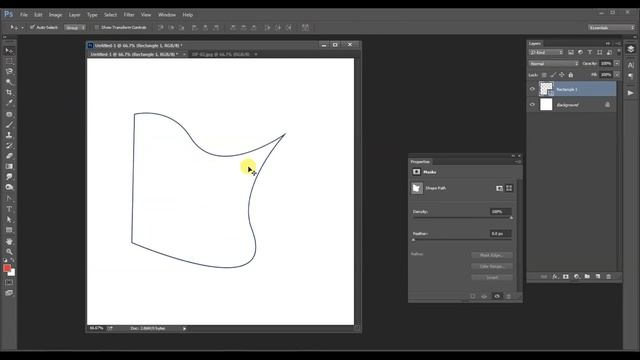Click the Add Layer Mask icon in Layers panel

coord(566,276)
